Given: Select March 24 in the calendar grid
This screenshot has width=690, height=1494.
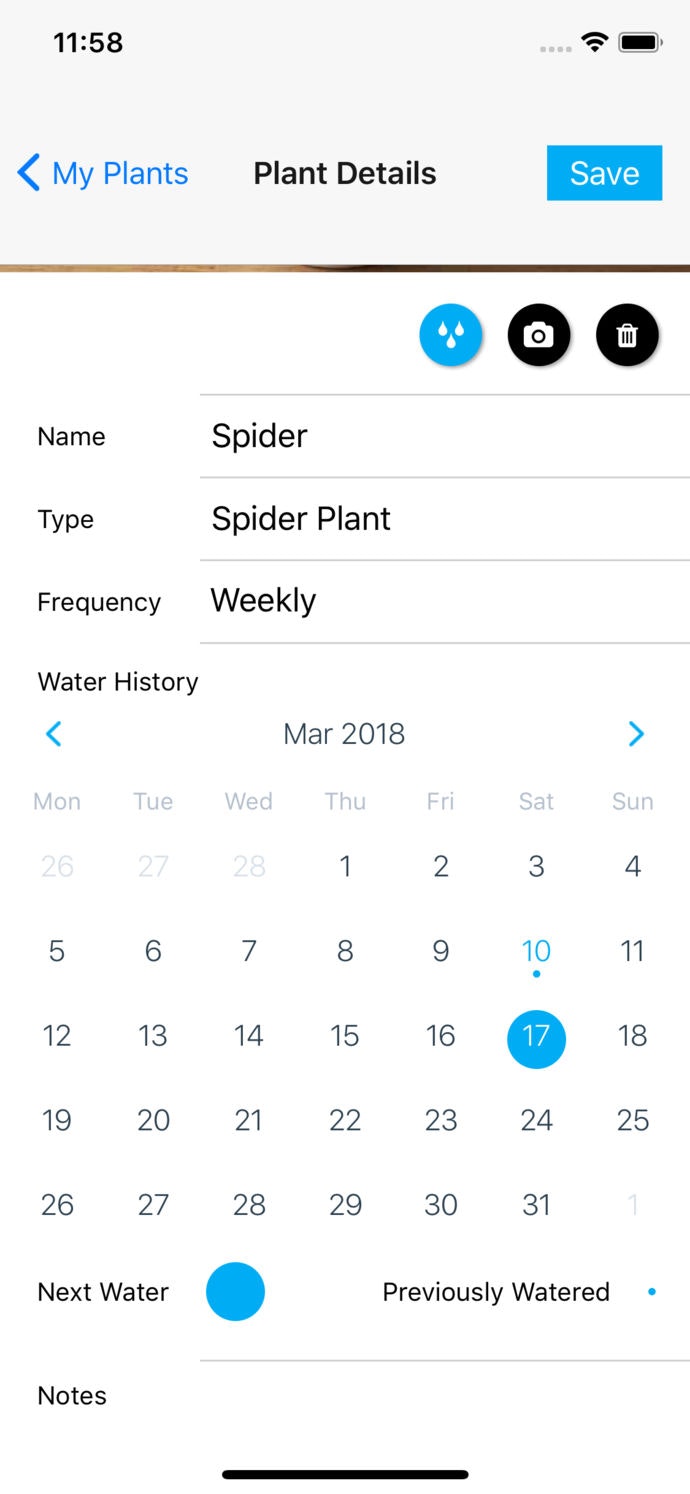Looking at the screenshot, I should [x=536, y=1120].
